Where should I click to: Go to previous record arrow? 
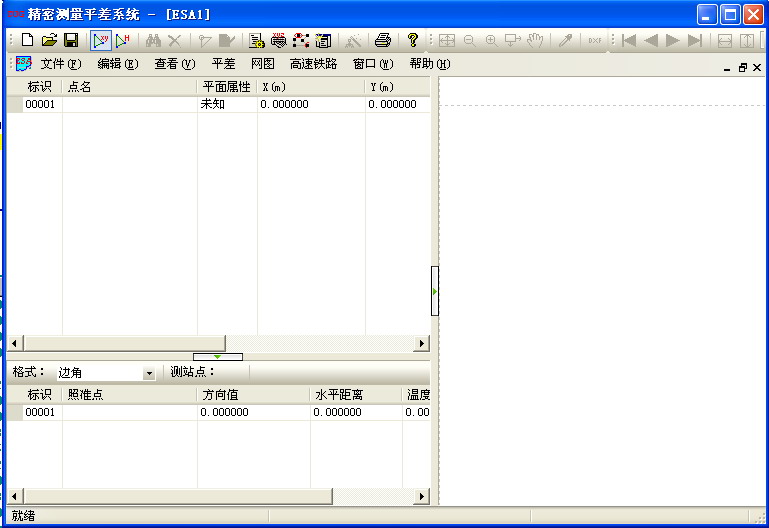click(x=651, y=40)
